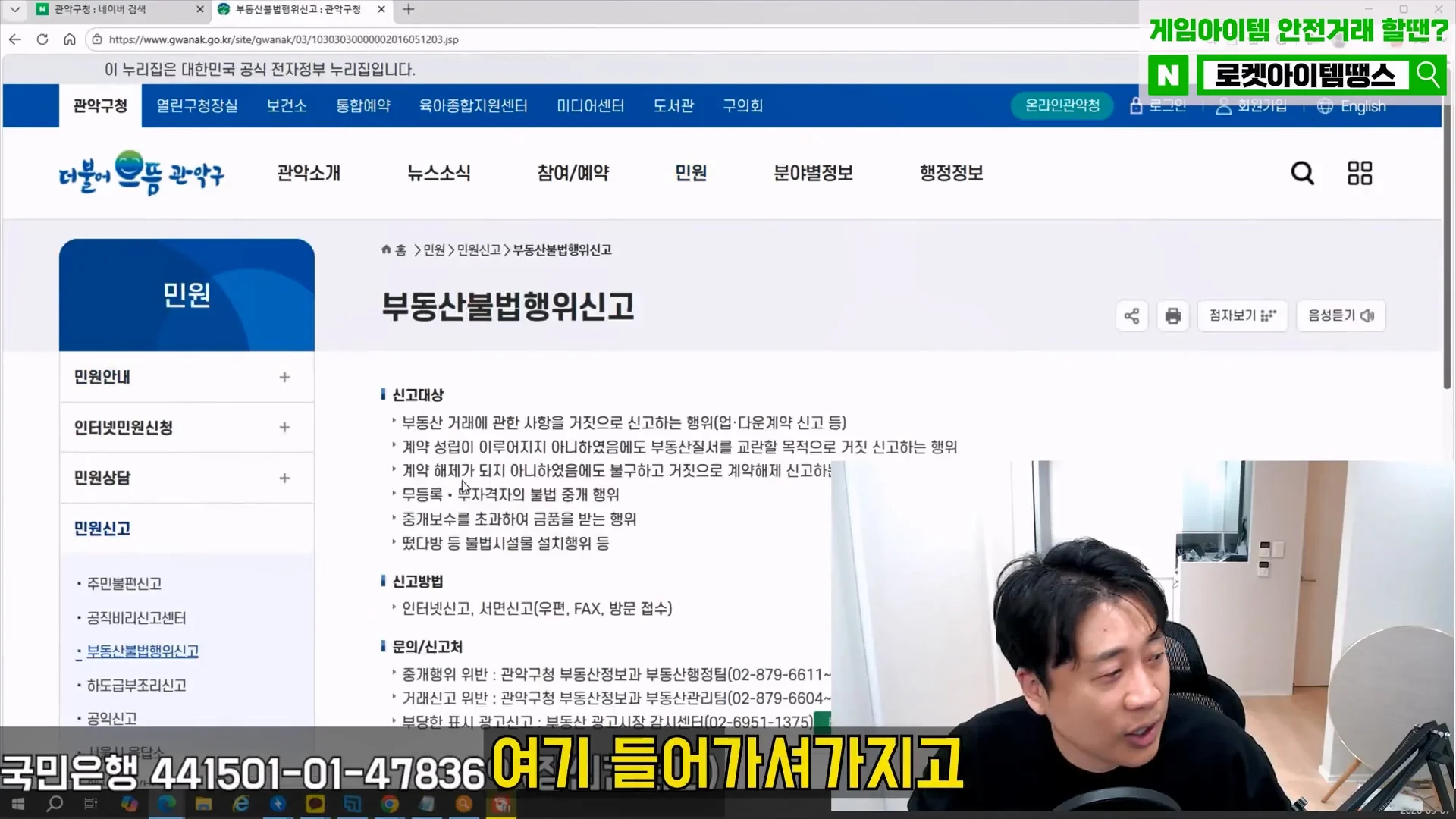Screen dimensions: 1456x819
Task: Click the 민원신고 breadcrumb link
Action: 479,250
